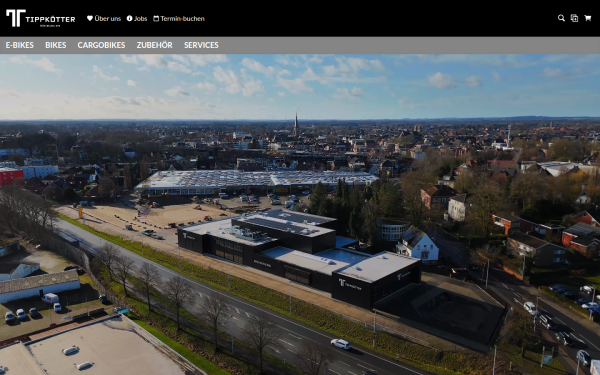
Task: Open the product comparison icon
Action: click(574, 18)
